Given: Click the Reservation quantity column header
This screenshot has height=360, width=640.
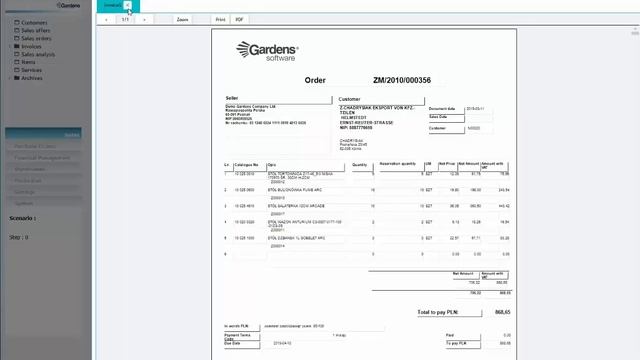Looking at the screenshot, I should click(x=398, y=164).
